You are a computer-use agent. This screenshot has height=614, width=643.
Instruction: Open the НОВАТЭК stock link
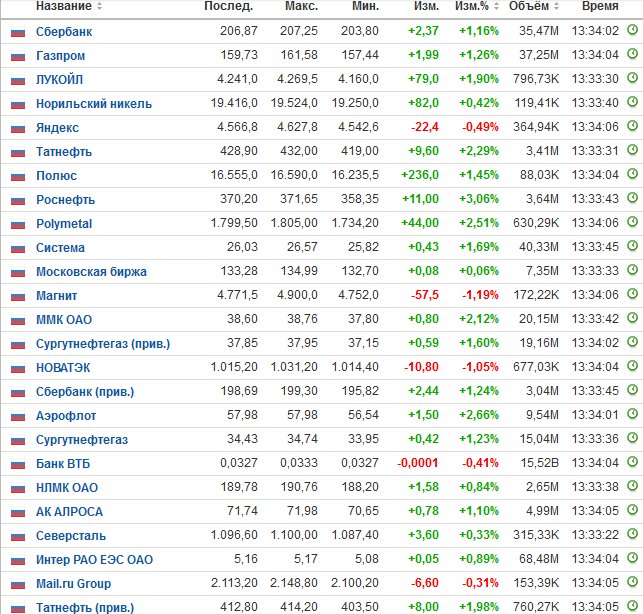coord(63,367)
